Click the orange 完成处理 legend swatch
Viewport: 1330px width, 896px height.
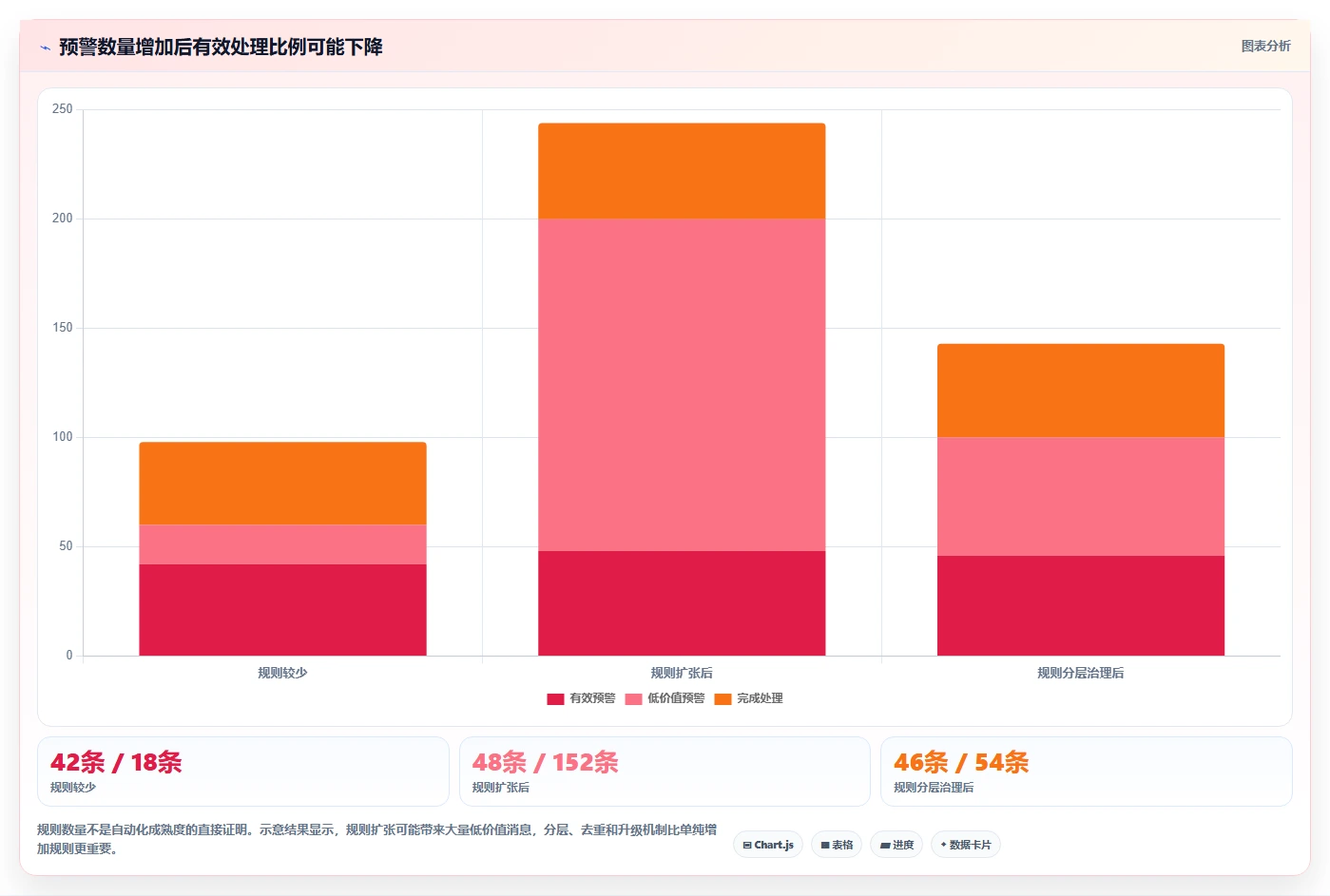click(723, 699)
